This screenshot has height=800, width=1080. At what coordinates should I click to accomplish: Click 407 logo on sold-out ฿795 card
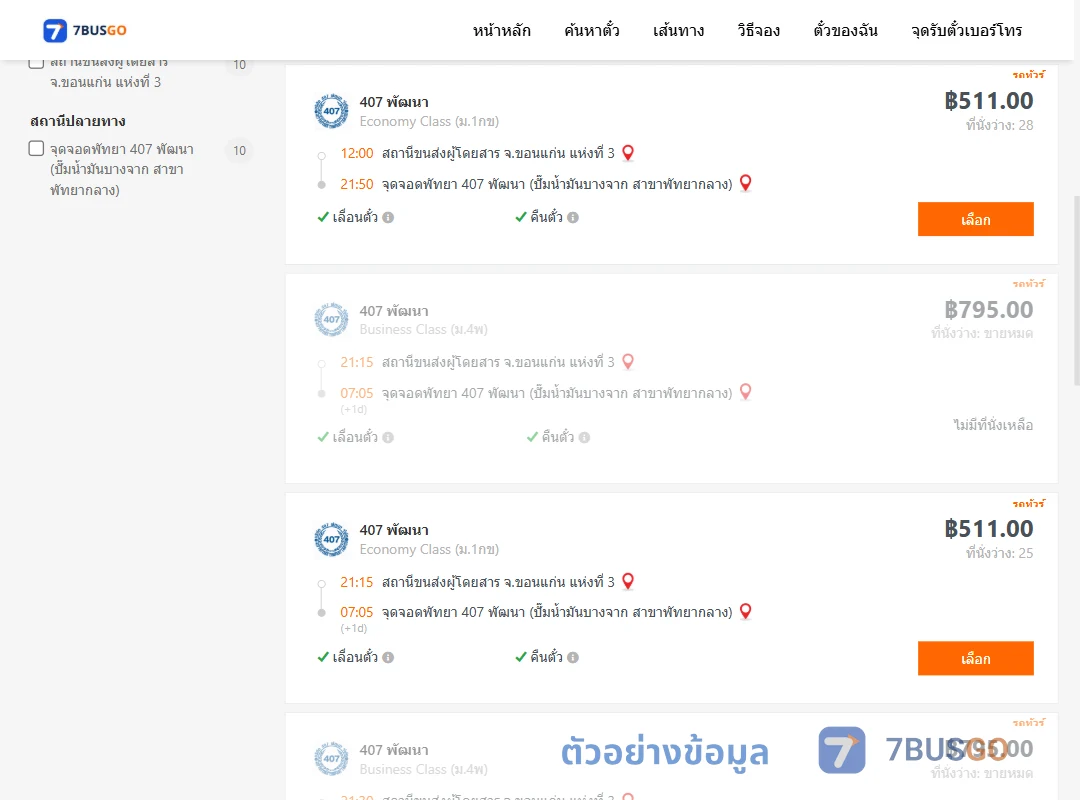(x=331, y=320)
